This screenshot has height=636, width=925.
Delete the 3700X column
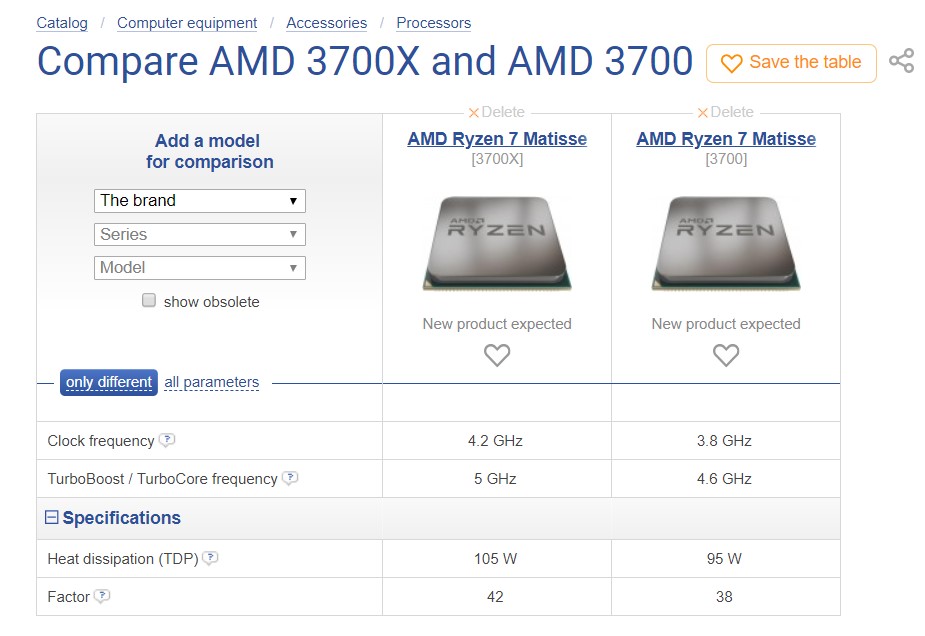(x=496, y=112)
